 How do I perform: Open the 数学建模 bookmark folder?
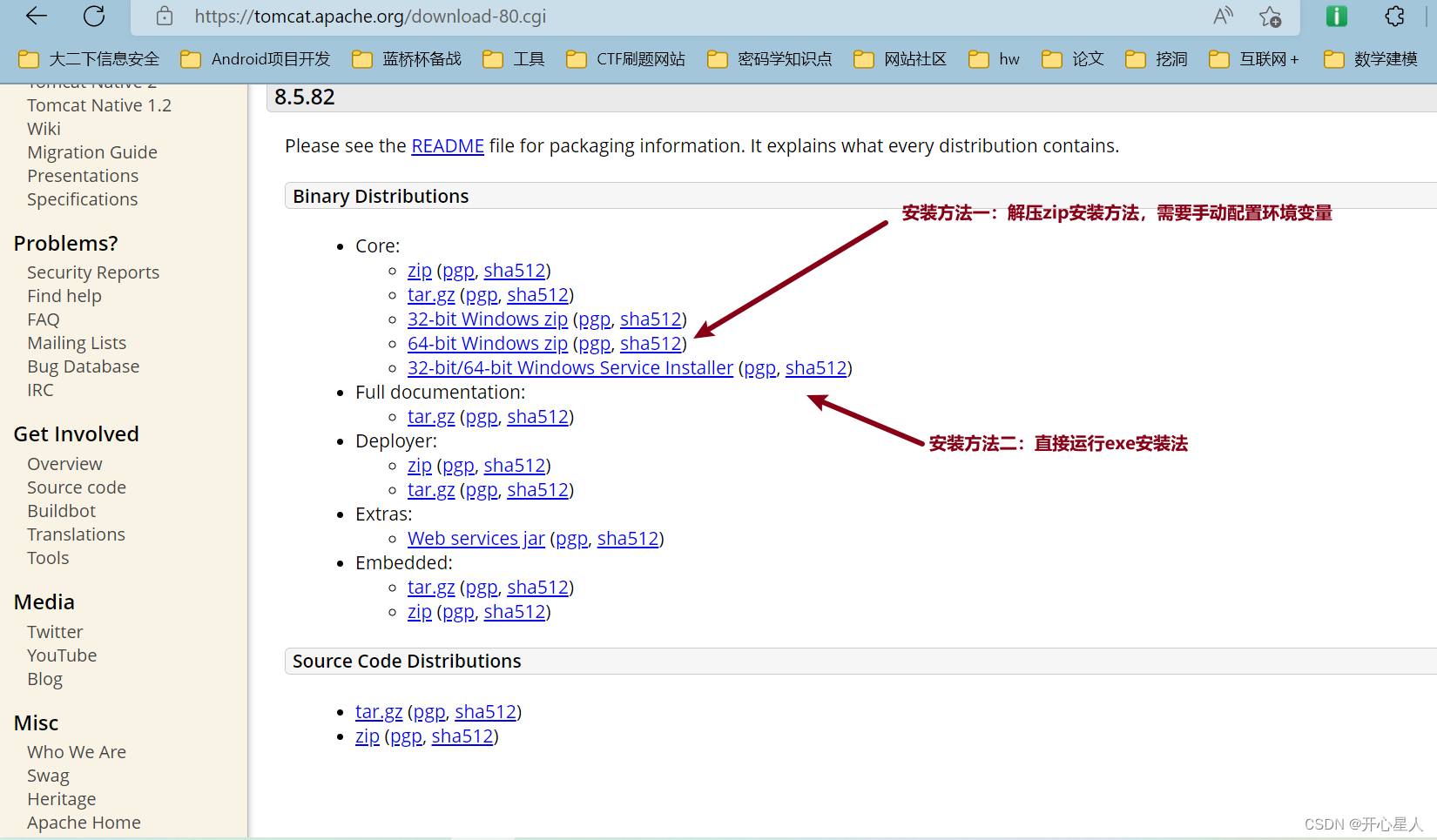click(x=1371, y=59)
